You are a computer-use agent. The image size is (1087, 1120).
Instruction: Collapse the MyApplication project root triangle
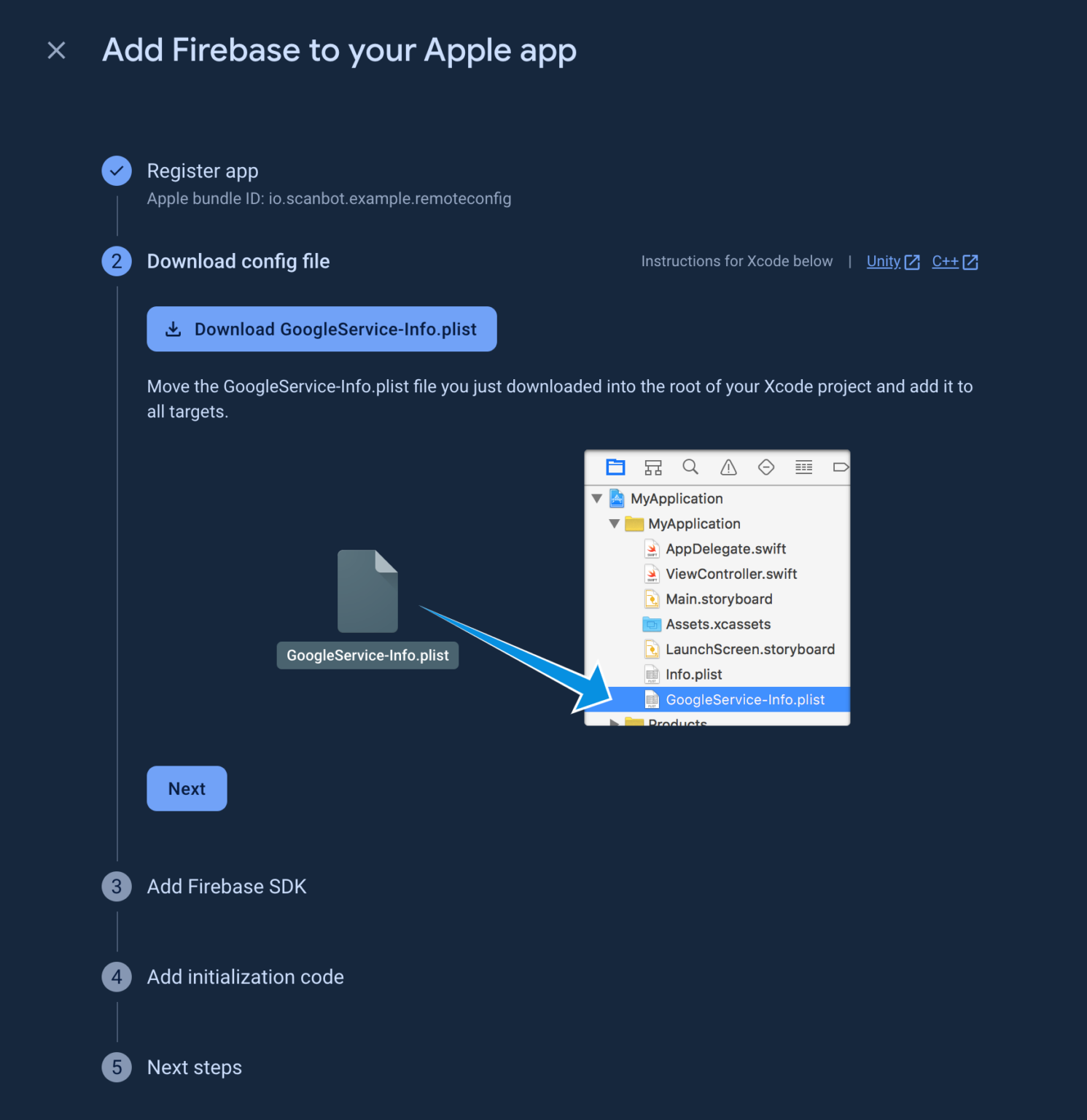598,498
